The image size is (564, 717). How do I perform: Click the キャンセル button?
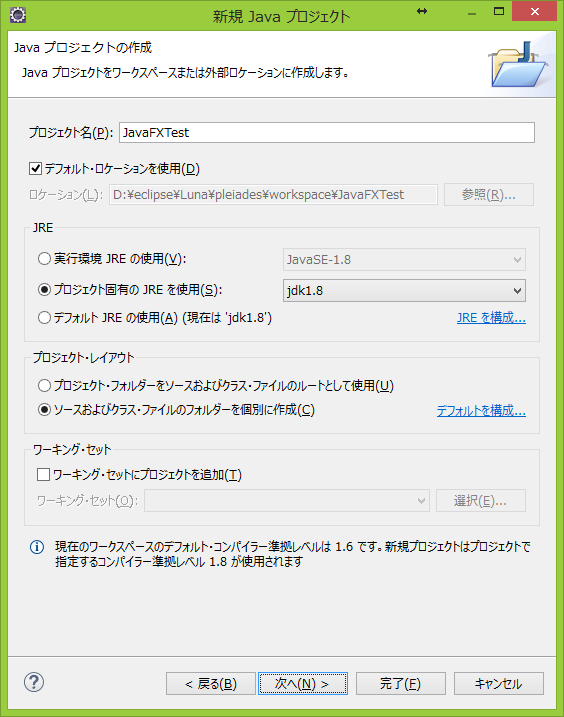499,684
